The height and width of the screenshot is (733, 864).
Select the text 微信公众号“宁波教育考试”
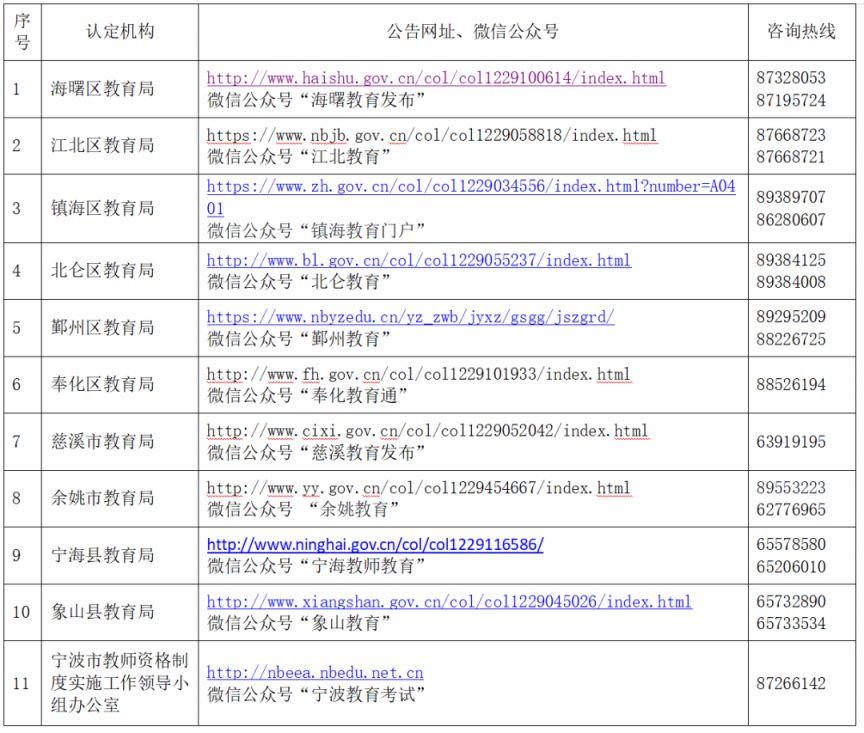[316, 694]
